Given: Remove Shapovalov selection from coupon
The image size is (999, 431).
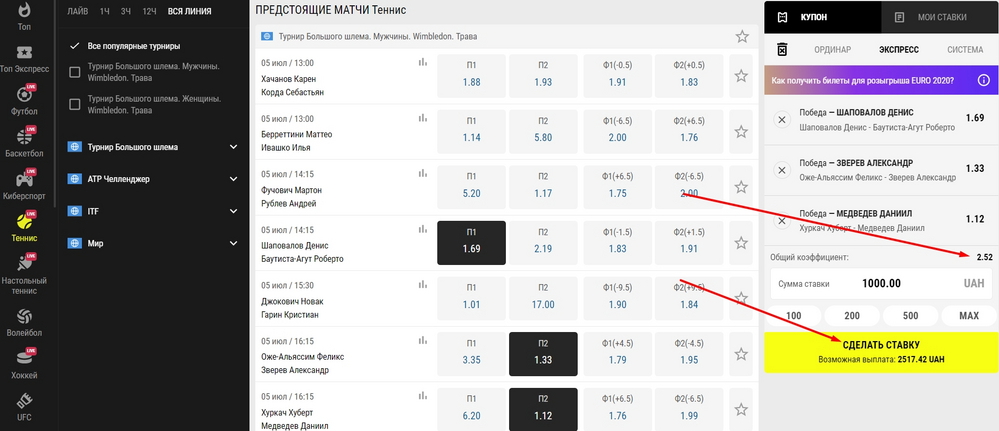Looking at the screenshot, I should [782, 120].
